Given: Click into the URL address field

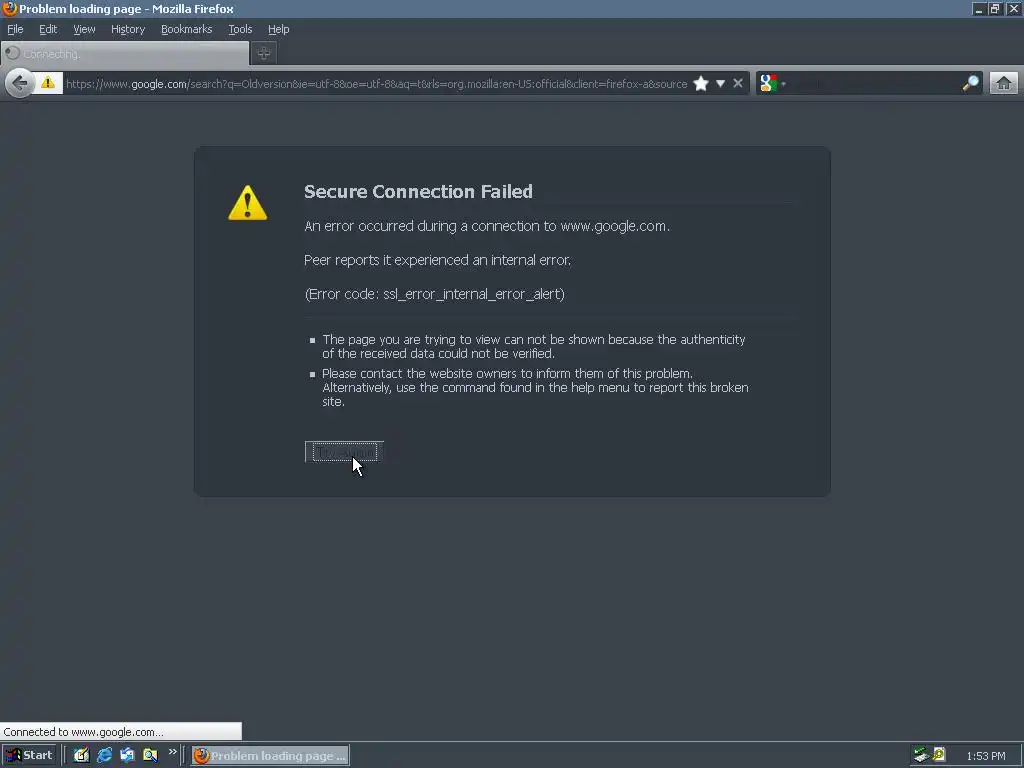Looking at the screenshot, I should click(376, 84).
